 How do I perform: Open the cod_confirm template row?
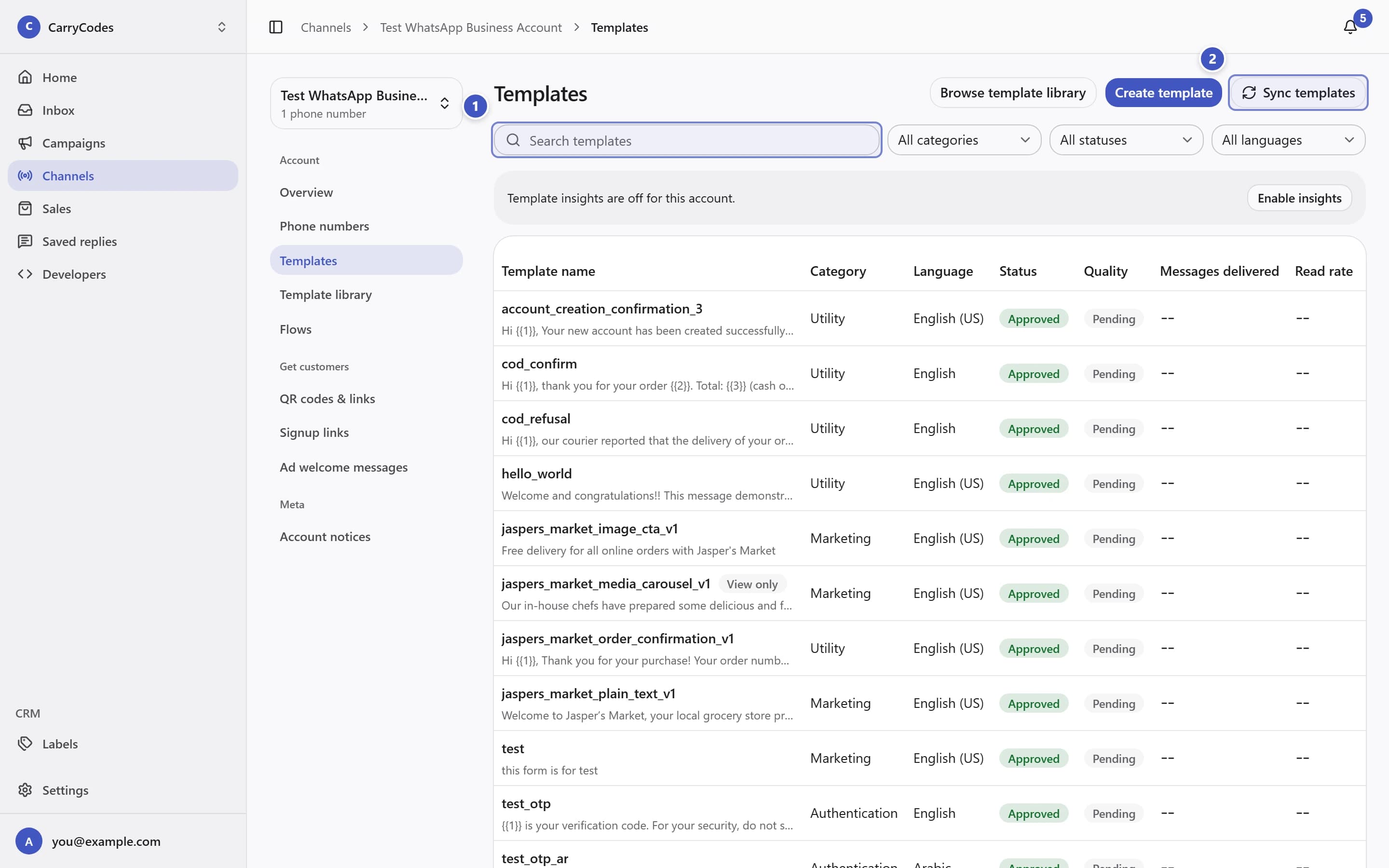coord(929,373)
